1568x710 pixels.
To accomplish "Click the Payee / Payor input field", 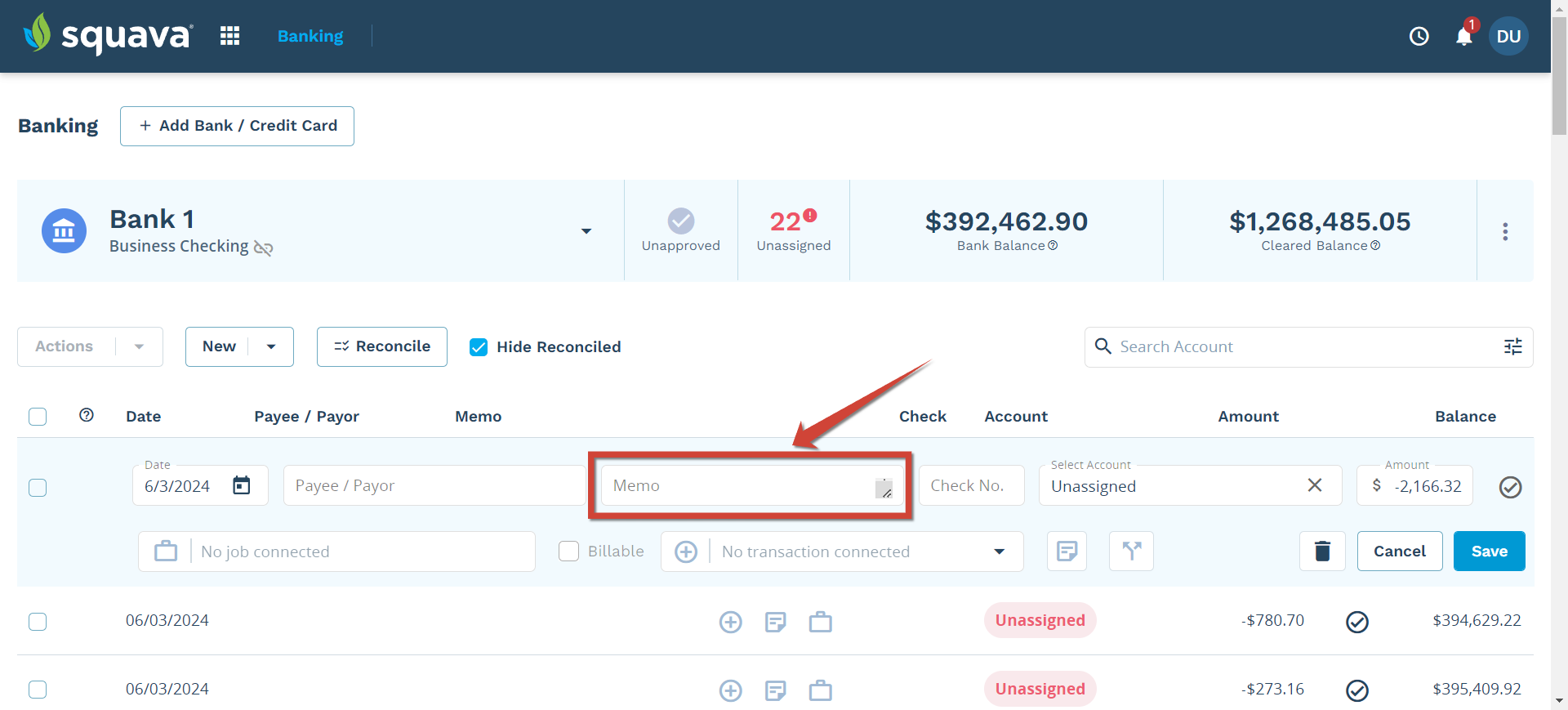I will coord(434,485).
